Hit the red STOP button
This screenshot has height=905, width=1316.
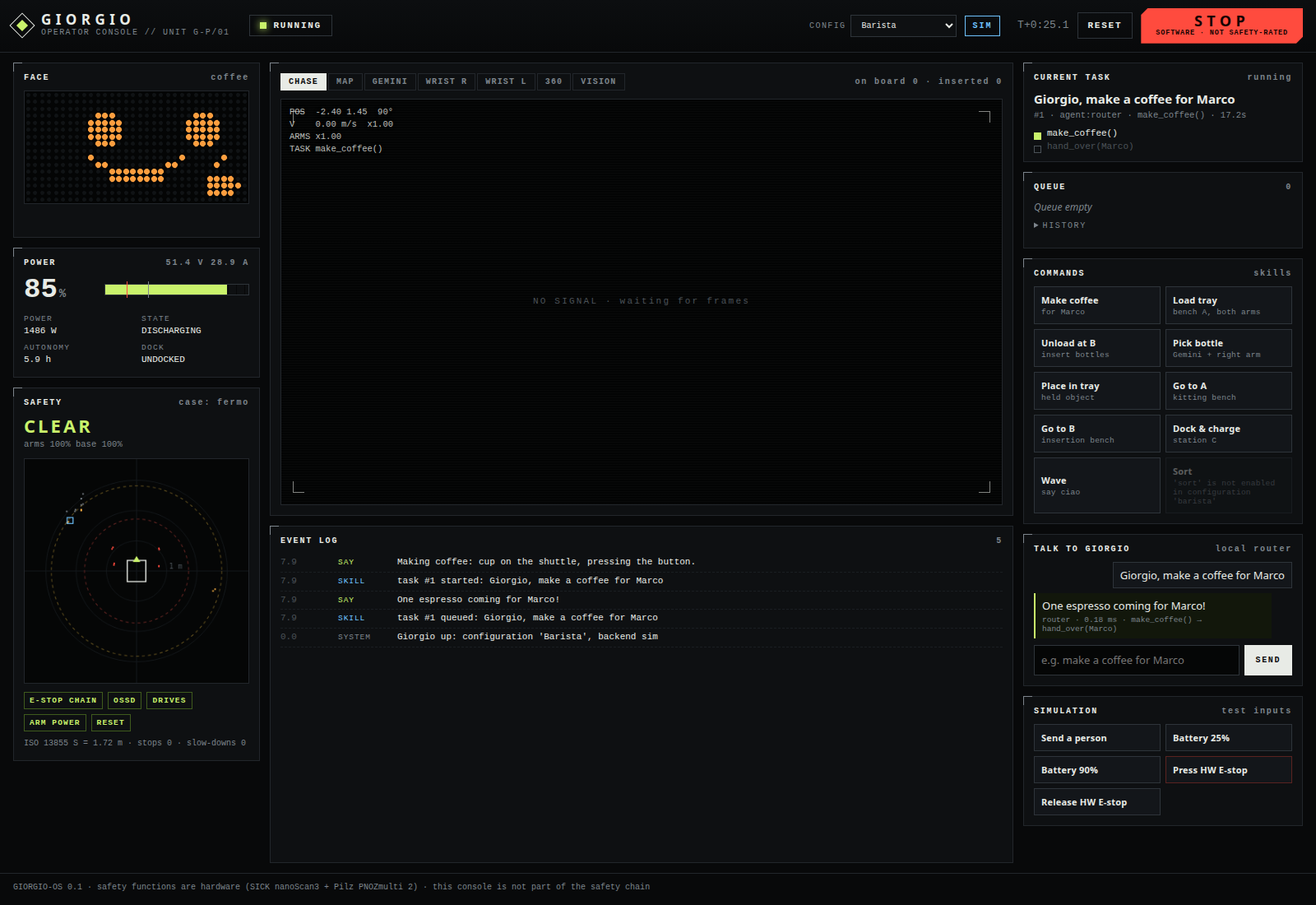coord(1221,26)
